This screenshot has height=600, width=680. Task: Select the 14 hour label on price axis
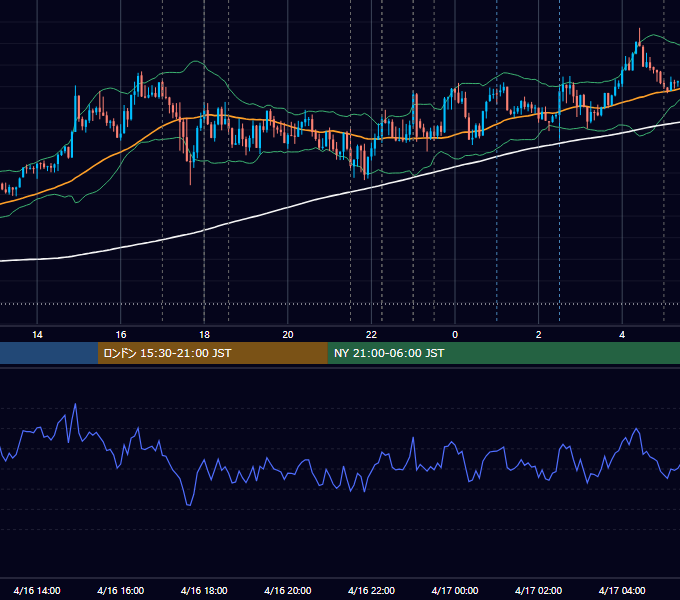(x=37, y=335)
